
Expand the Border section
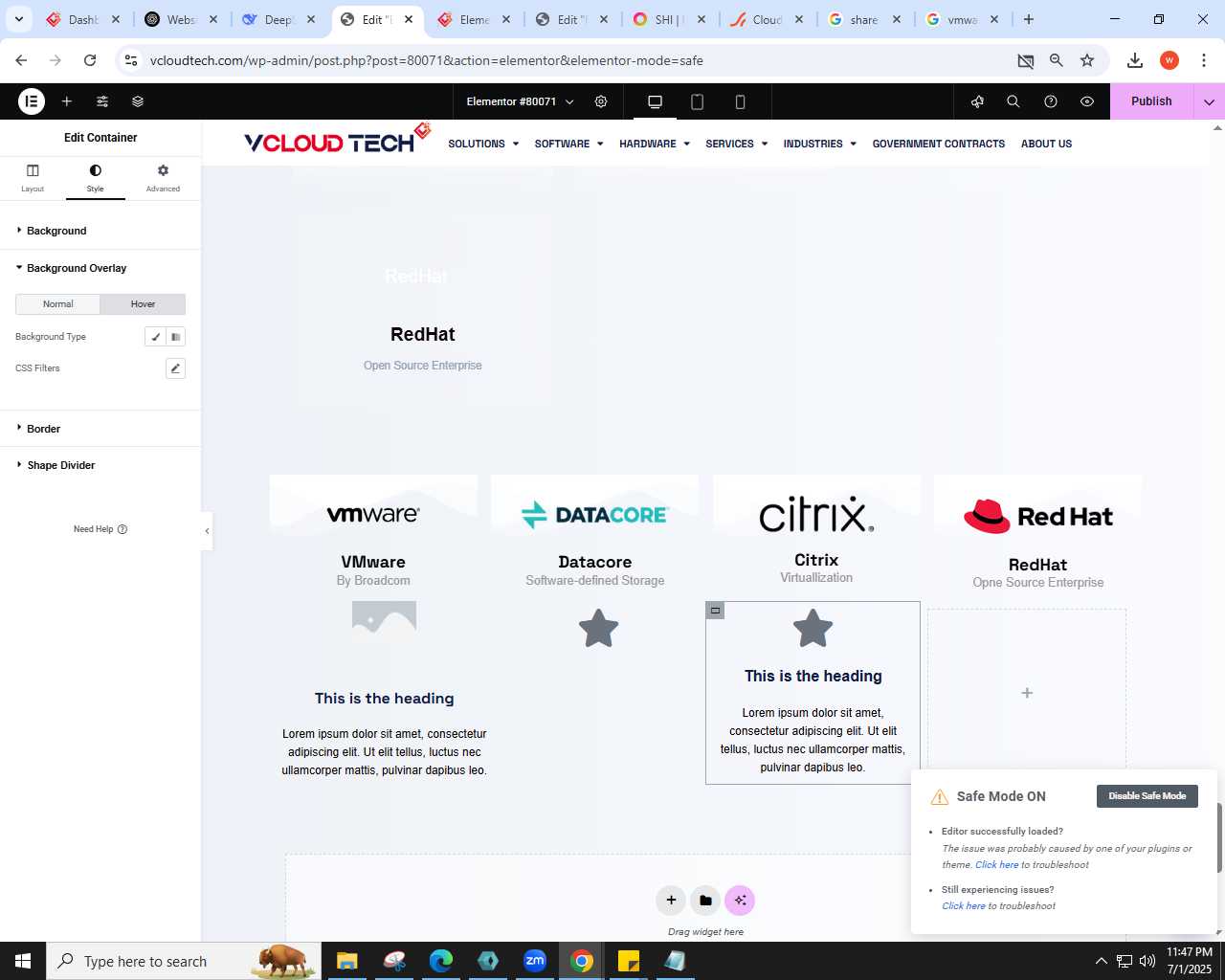pos(100,429)
